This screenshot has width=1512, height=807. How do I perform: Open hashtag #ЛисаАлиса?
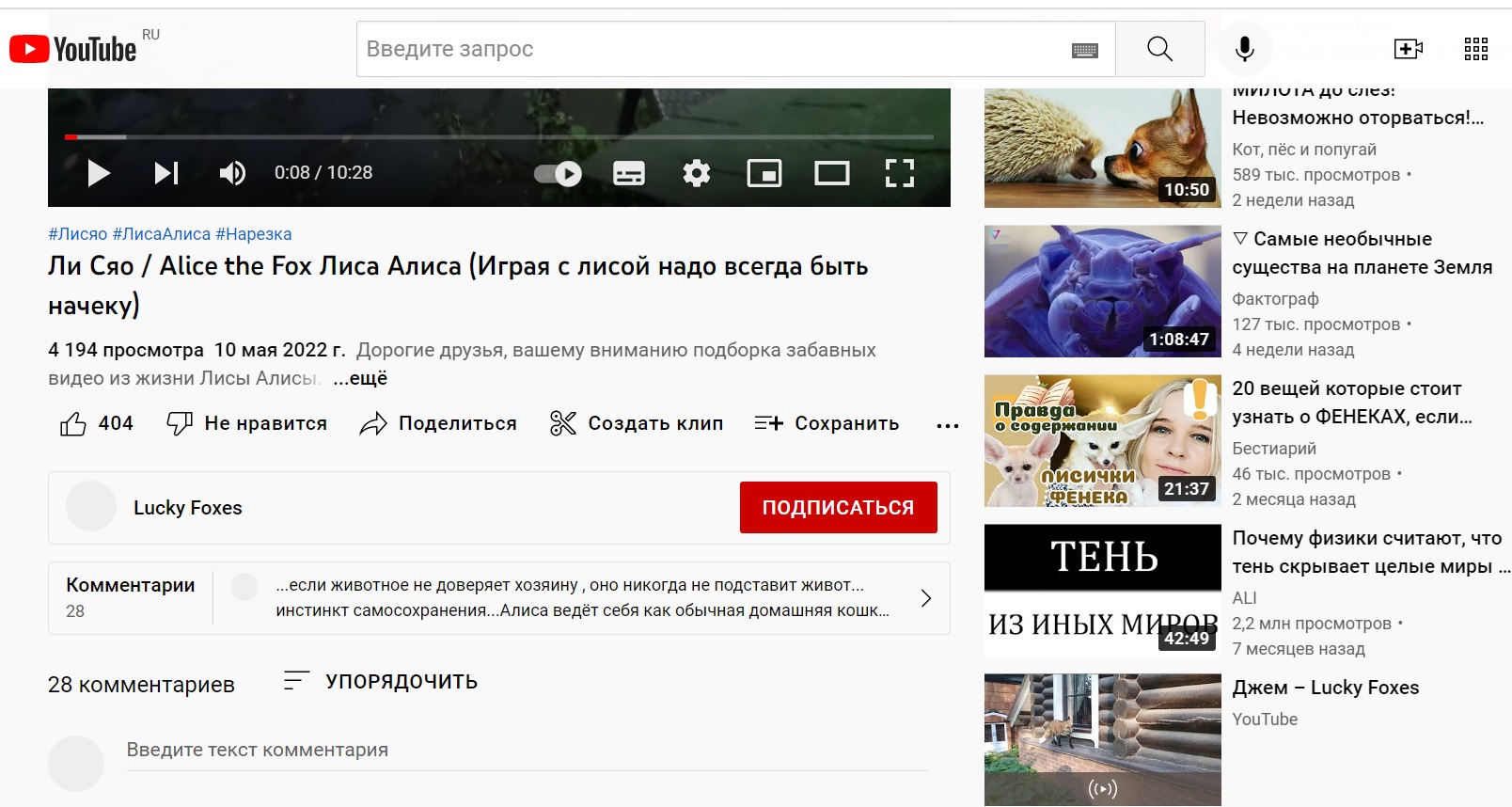(x=162, y=234)
